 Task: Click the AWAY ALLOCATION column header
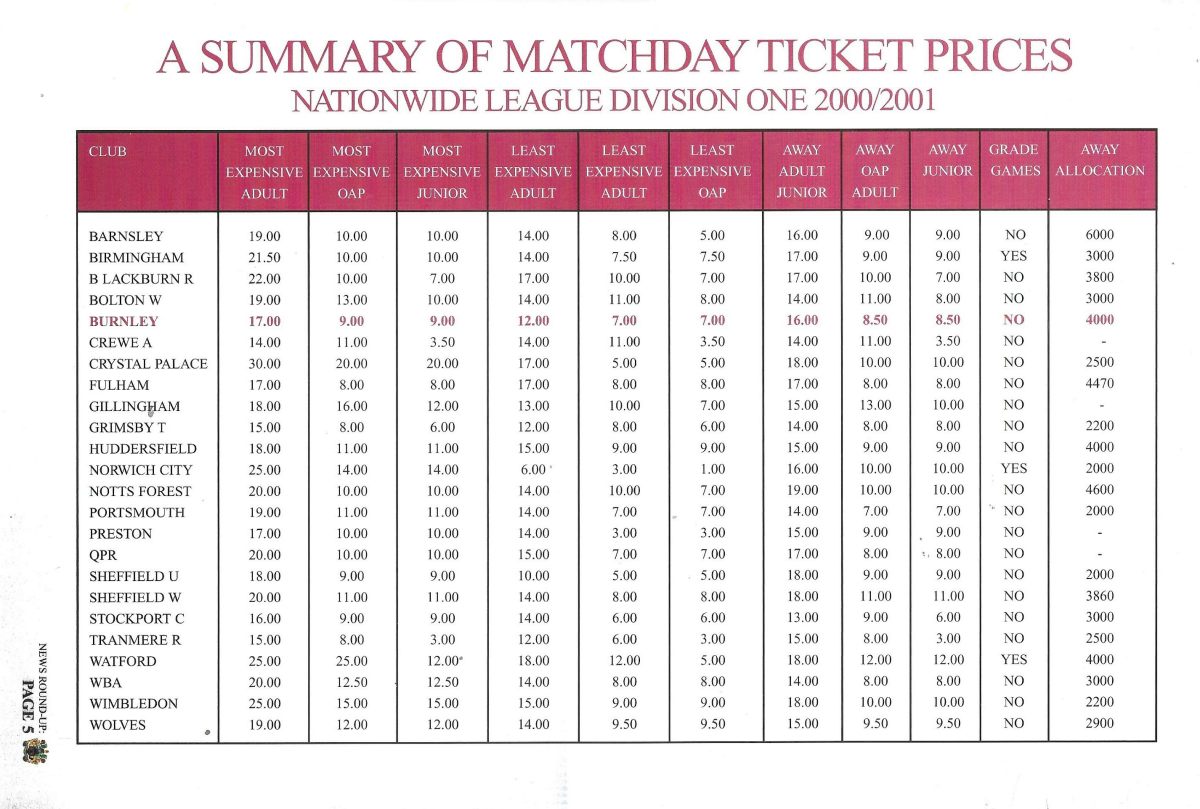(x=1100, y=161)
